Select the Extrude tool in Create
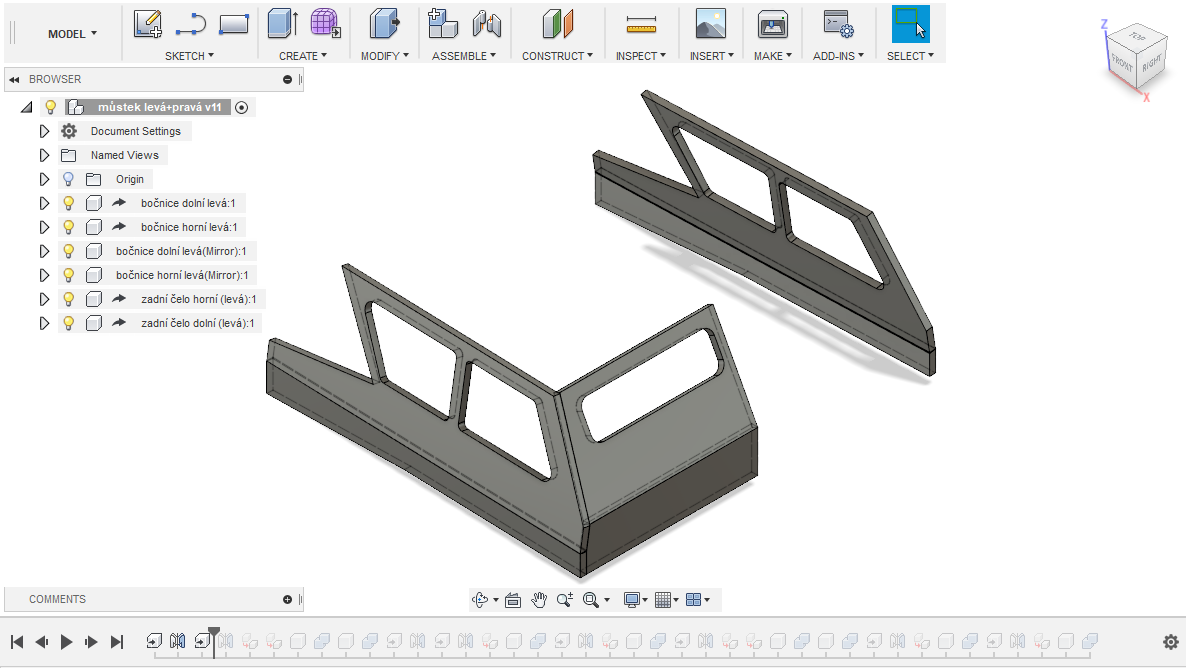The image size is (1186, 668). [x=283, y=24]
